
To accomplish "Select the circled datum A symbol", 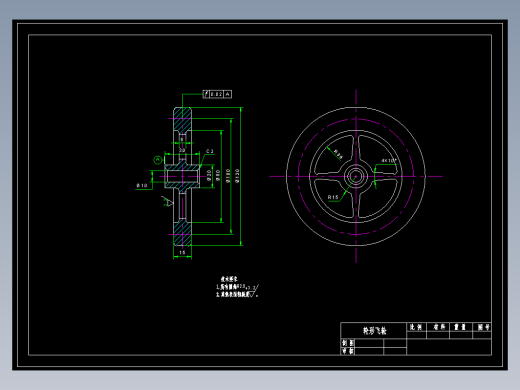I will tap(158, 160).
